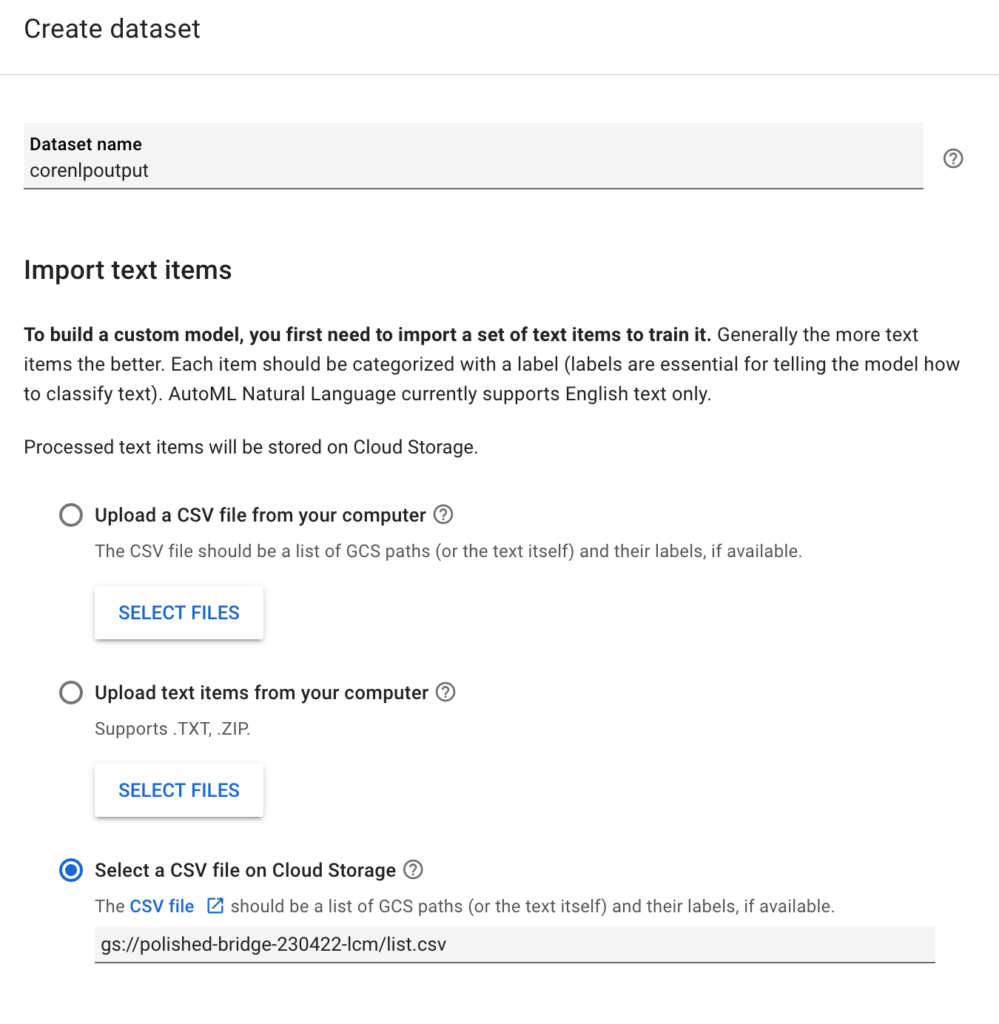This screenshot has height=1024, width=999.
Task: Click the Upload text items from your computer label
Action: point(261,693)
